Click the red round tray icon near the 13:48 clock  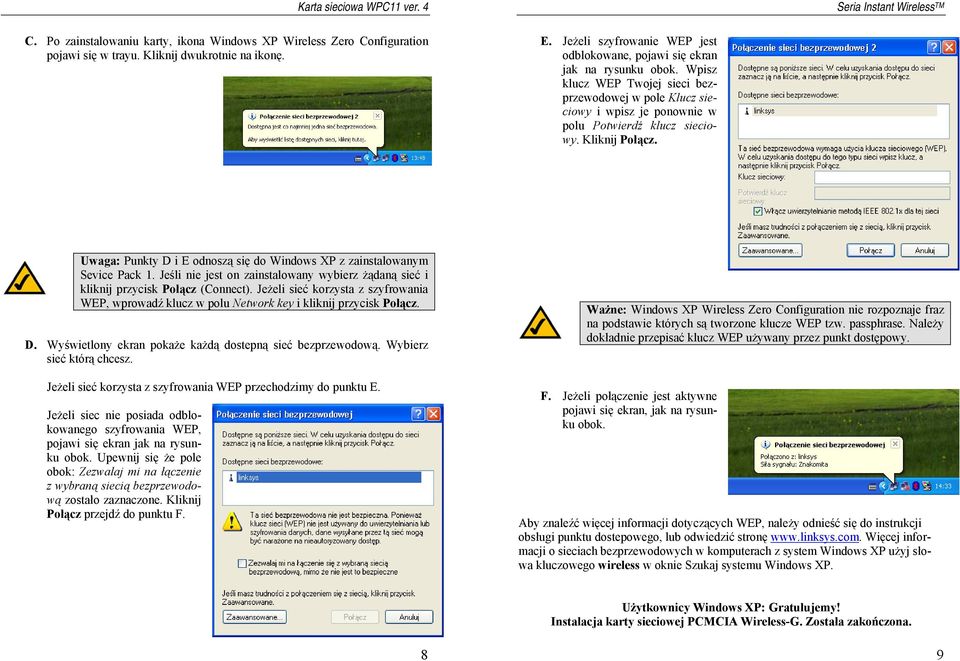click(395, 158)
